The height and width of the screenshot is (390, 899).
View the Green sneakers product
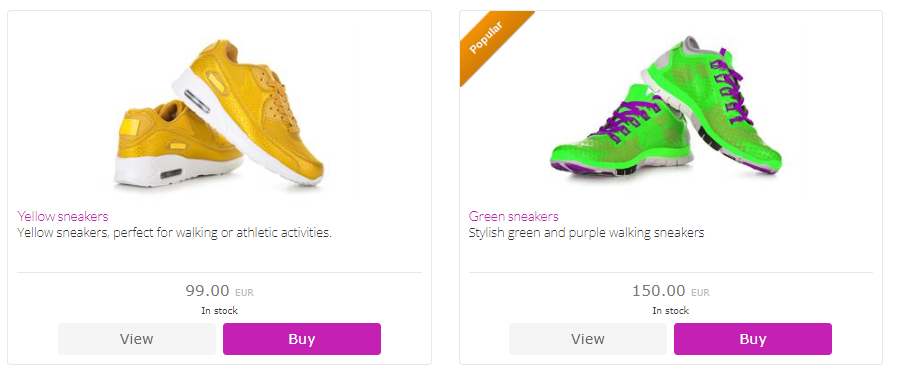click(x=588, y=339)
